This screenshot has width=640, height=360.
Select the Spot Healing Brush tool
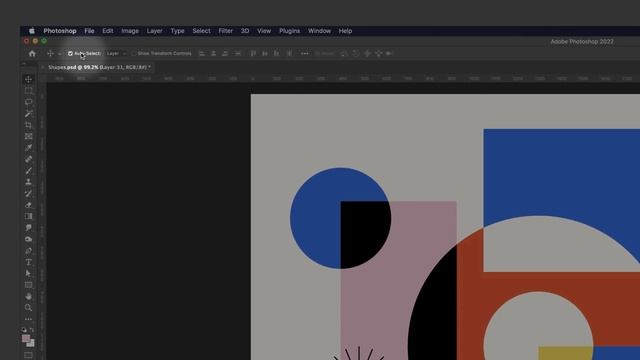coord(28,159)
